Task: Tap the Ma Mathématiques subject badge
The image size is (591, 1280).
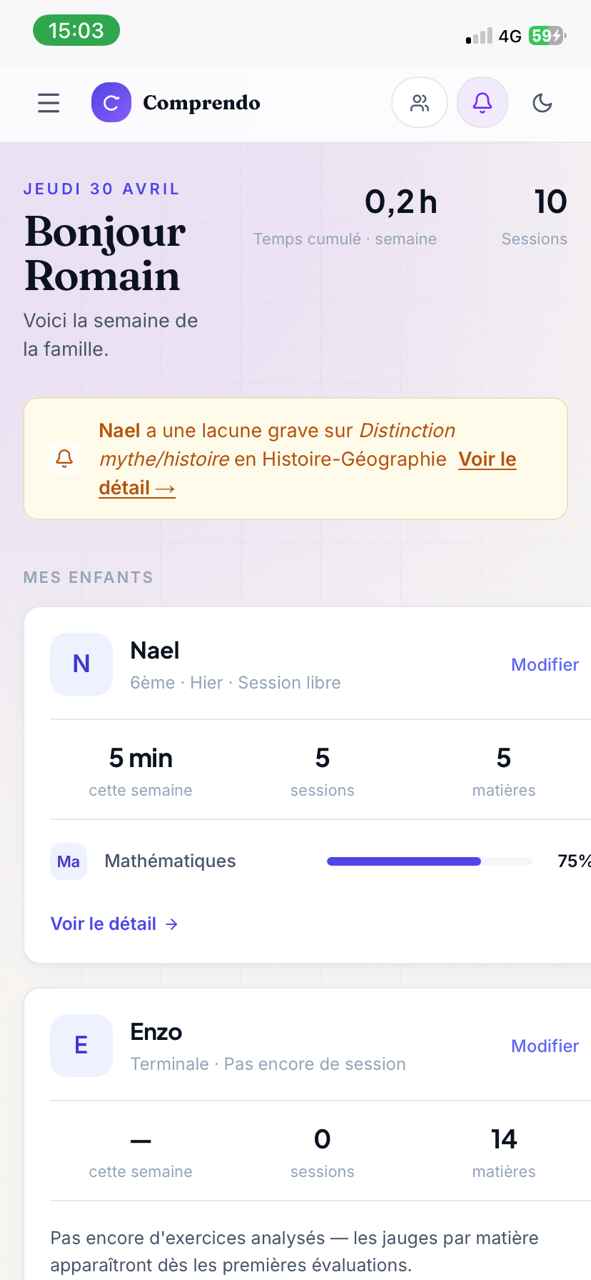Action: 69,861
